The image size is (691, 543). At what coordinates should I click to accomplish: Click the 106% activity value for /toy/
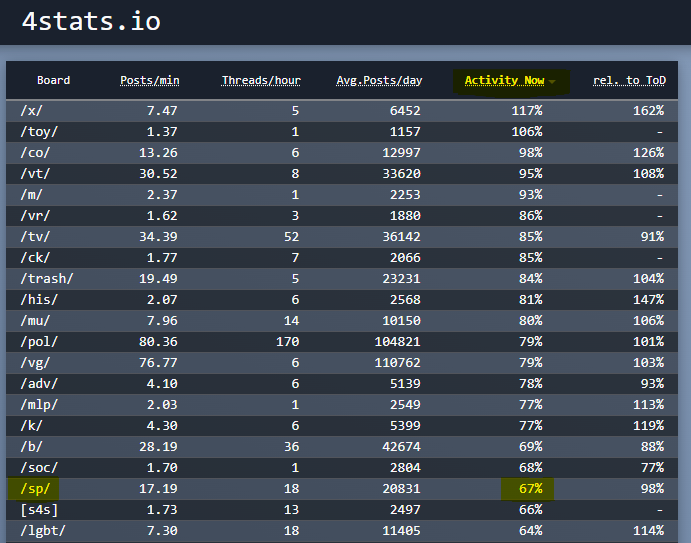tap(527, 132)
